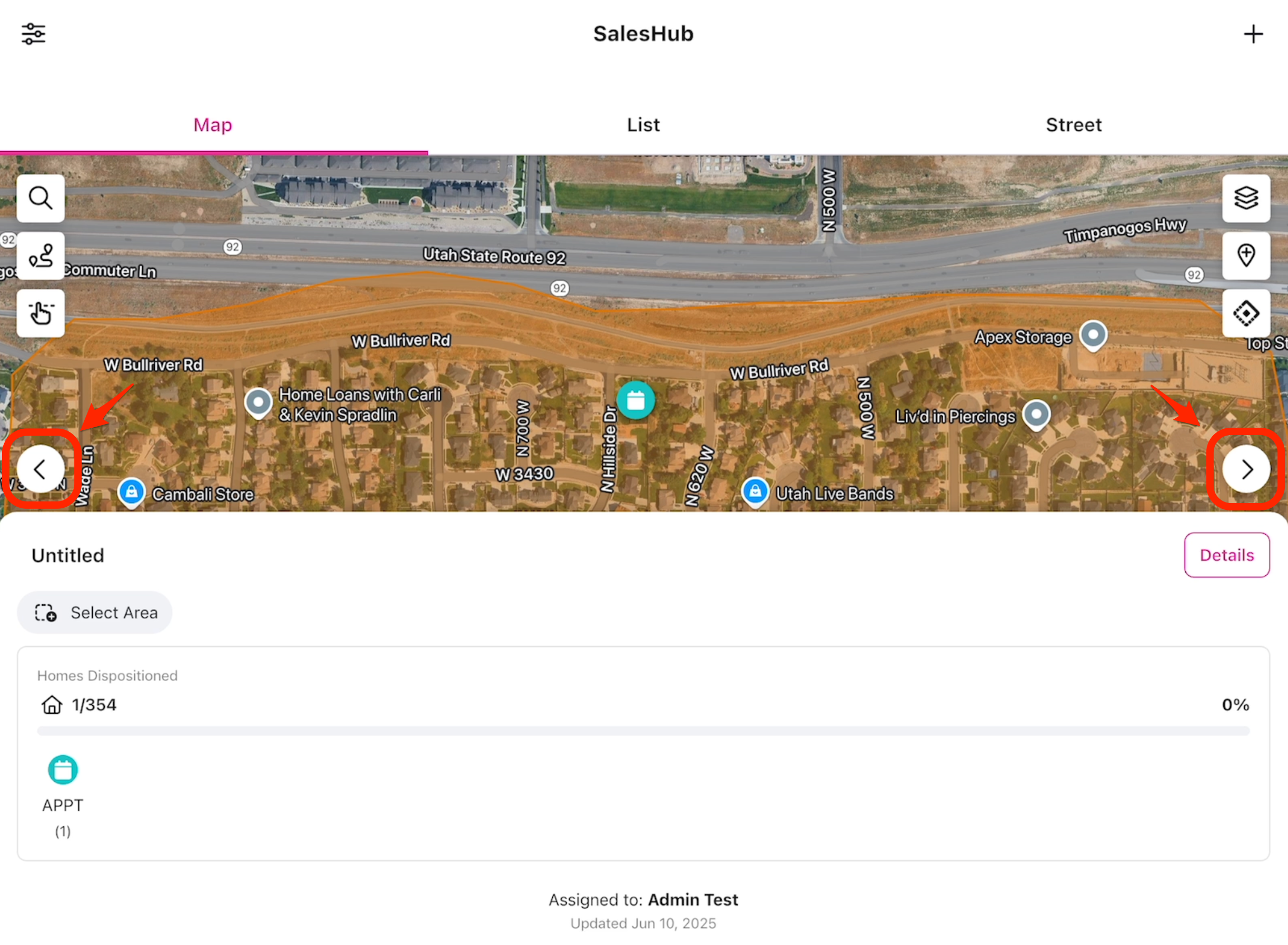The image size is (1288, 945).
Task: Click the plus icon to add new
Action: pyautogui.click(x=1253, y=34)
